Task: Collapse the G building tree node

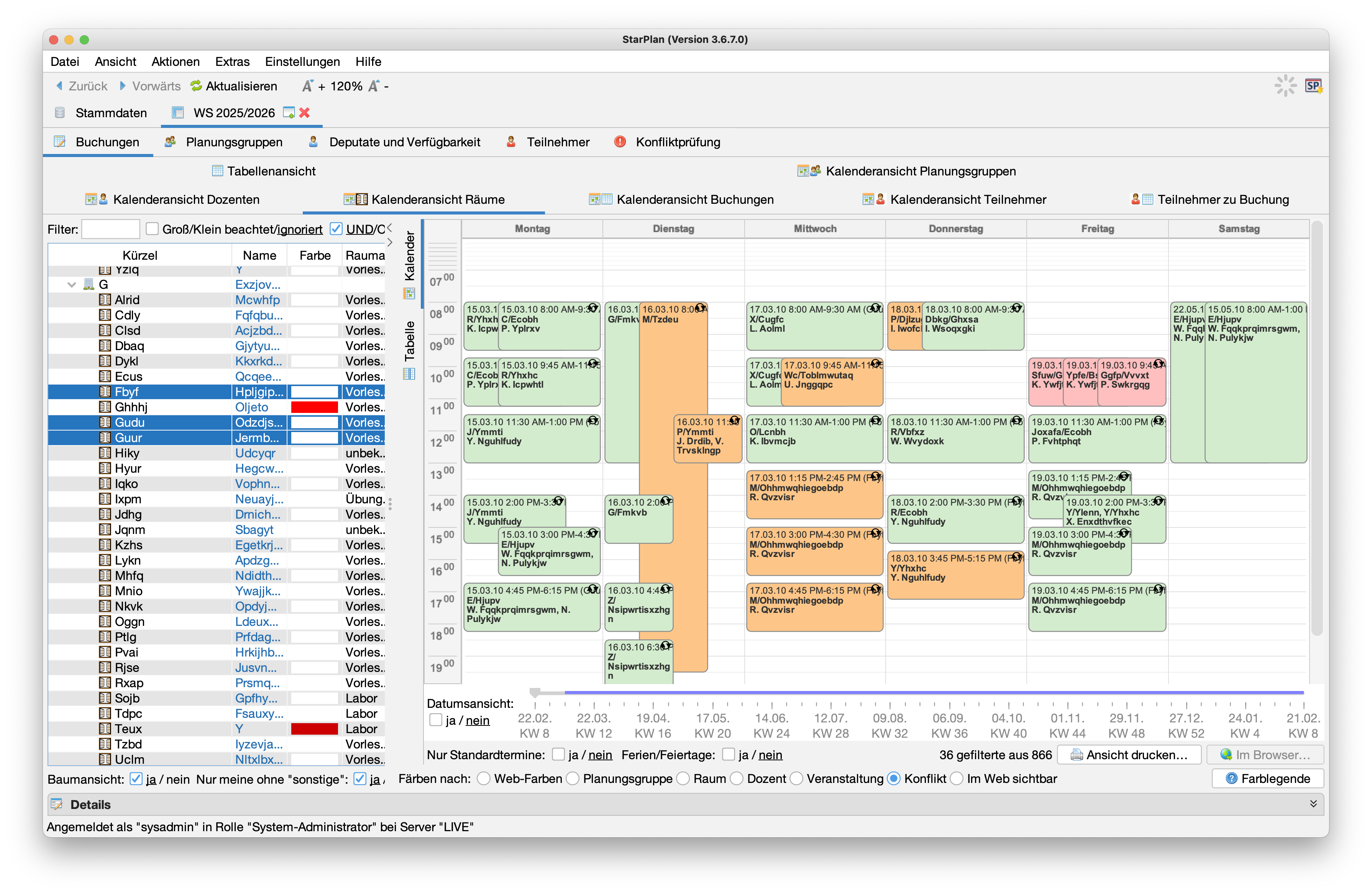Action: [x=72, y=285]
